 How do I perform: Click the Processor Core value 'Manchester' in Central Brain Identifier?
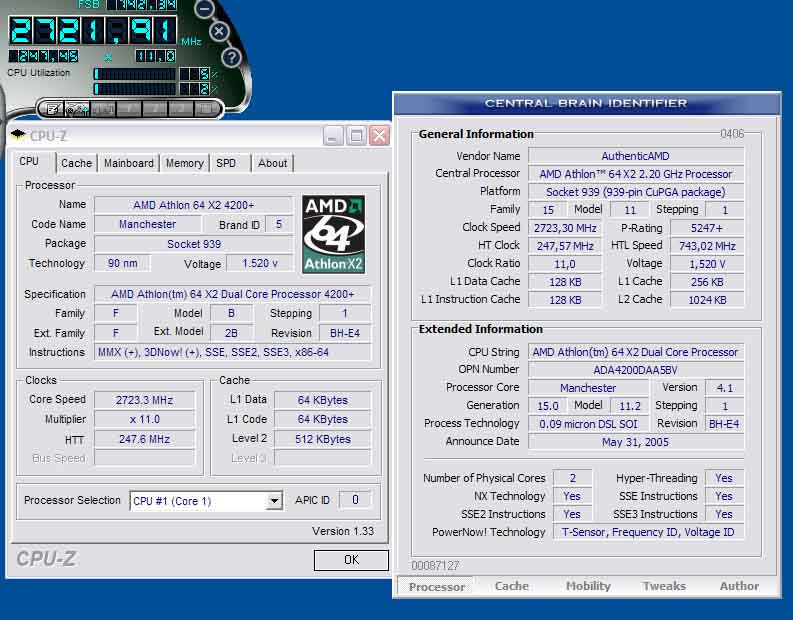click(x=588, y=388)
